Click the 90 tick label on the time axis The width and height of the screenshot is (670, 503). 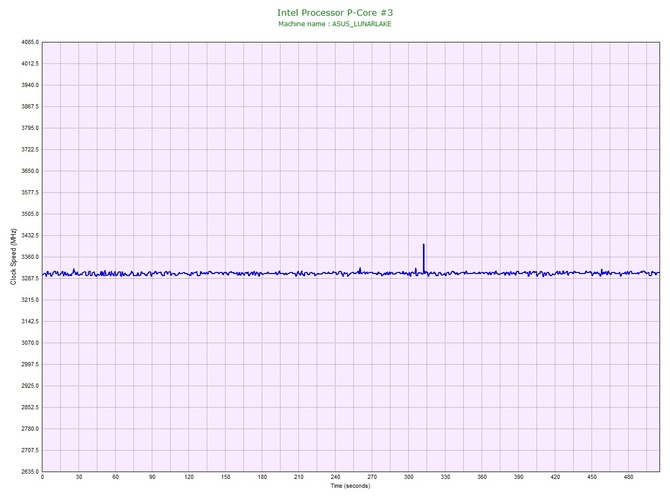click(153, 477)
